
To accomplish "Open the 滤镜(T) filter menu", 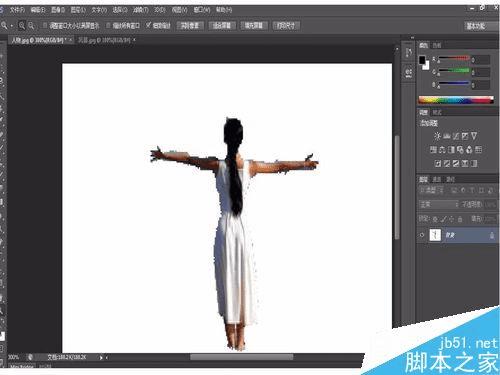I will (x=140, y=10).
